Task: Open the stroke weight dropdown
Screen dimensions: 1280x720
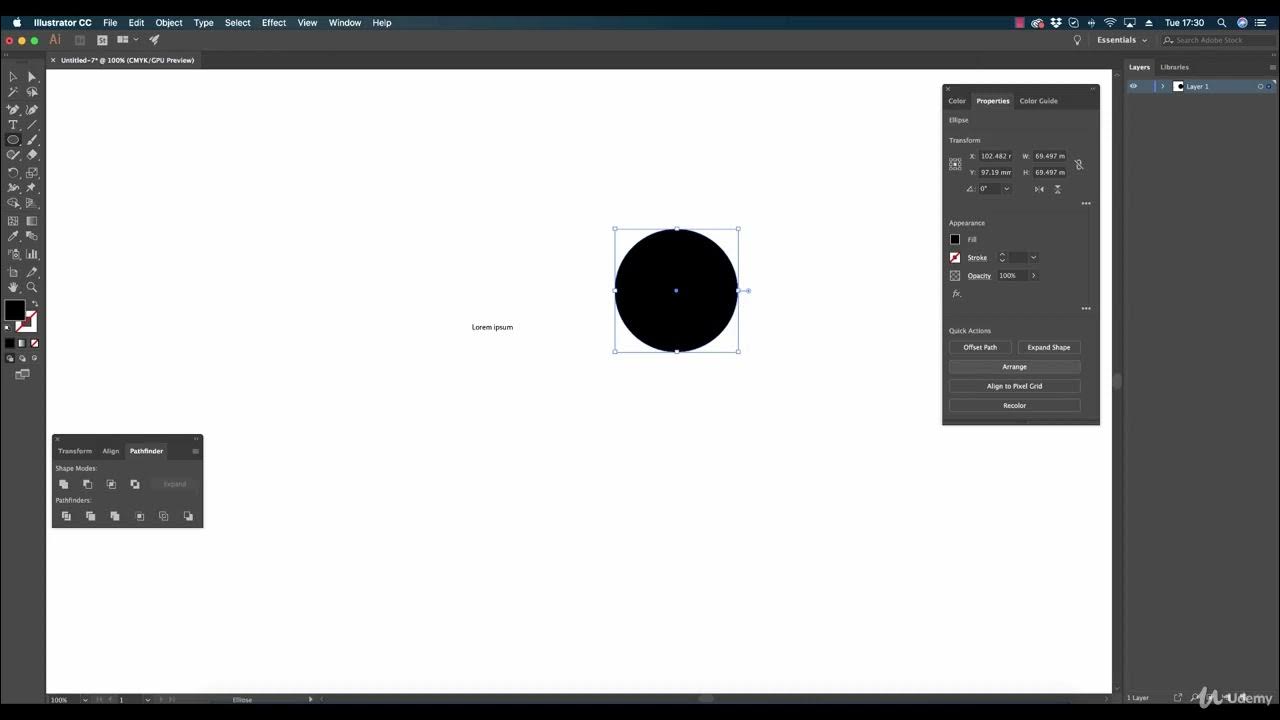Action: [1033, 258]
